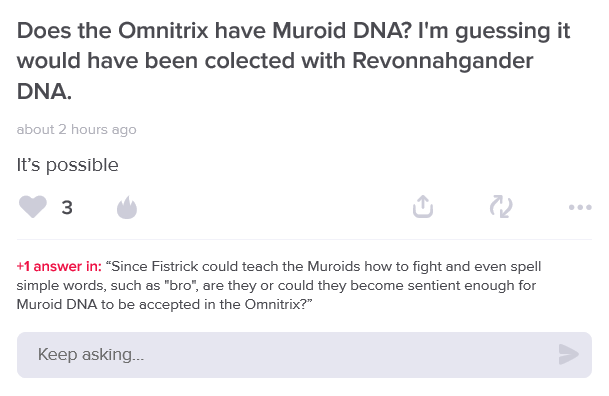Open the quoted Fistrick question thread

(x=278, y=285)
